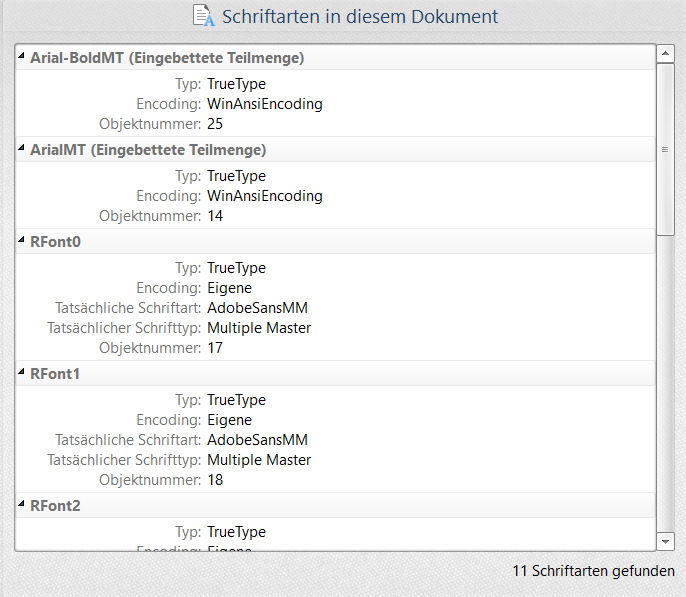
Task: Click 'Tatsächlicher Schrifttyp:' label under RFont1
Action: coord(124,460)
